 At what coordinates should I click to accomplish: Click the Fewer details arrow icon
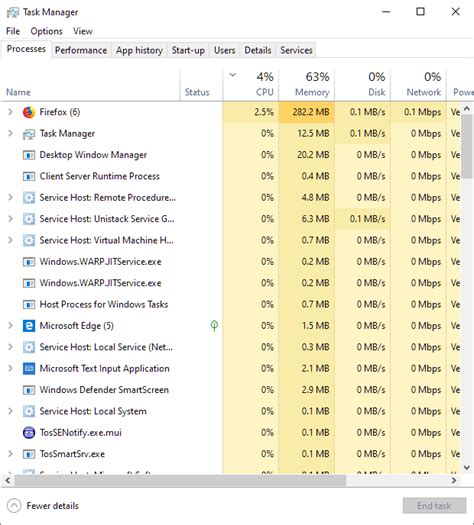(x=14, y=506)
